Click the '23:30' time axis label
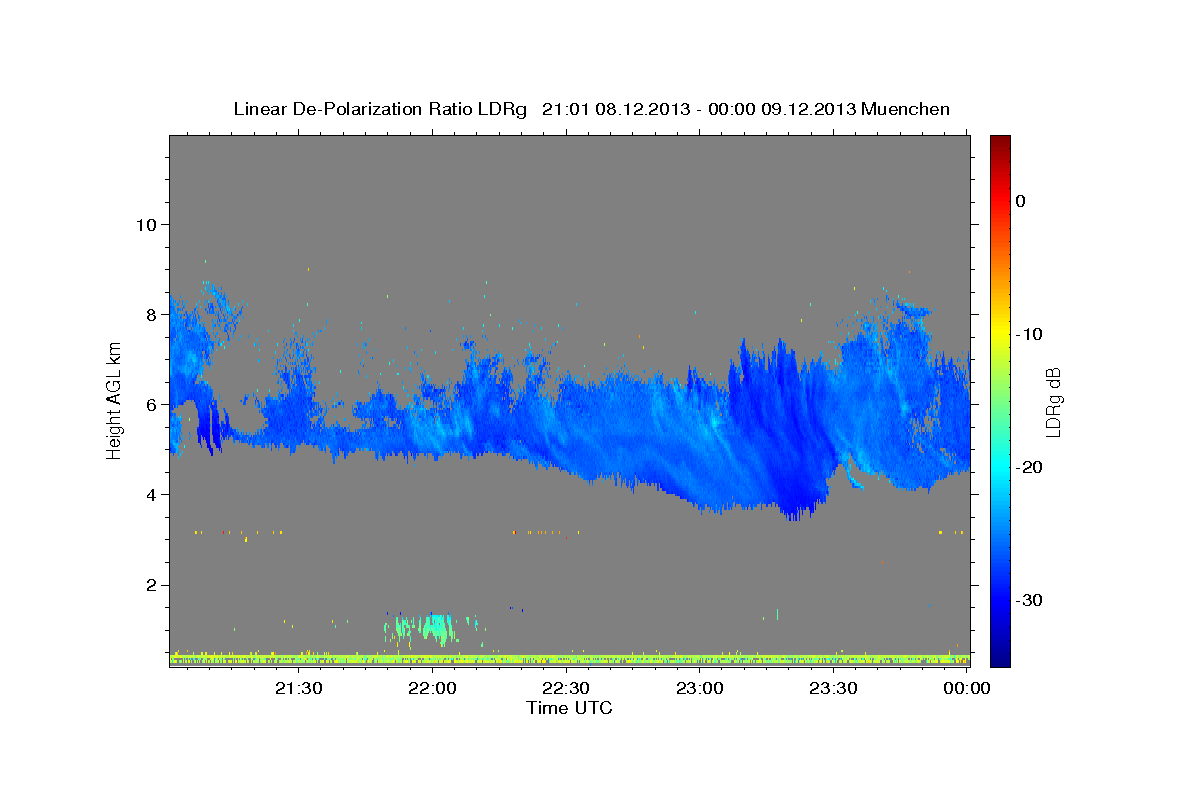1200x800 pixels. (x=833, y=688)
